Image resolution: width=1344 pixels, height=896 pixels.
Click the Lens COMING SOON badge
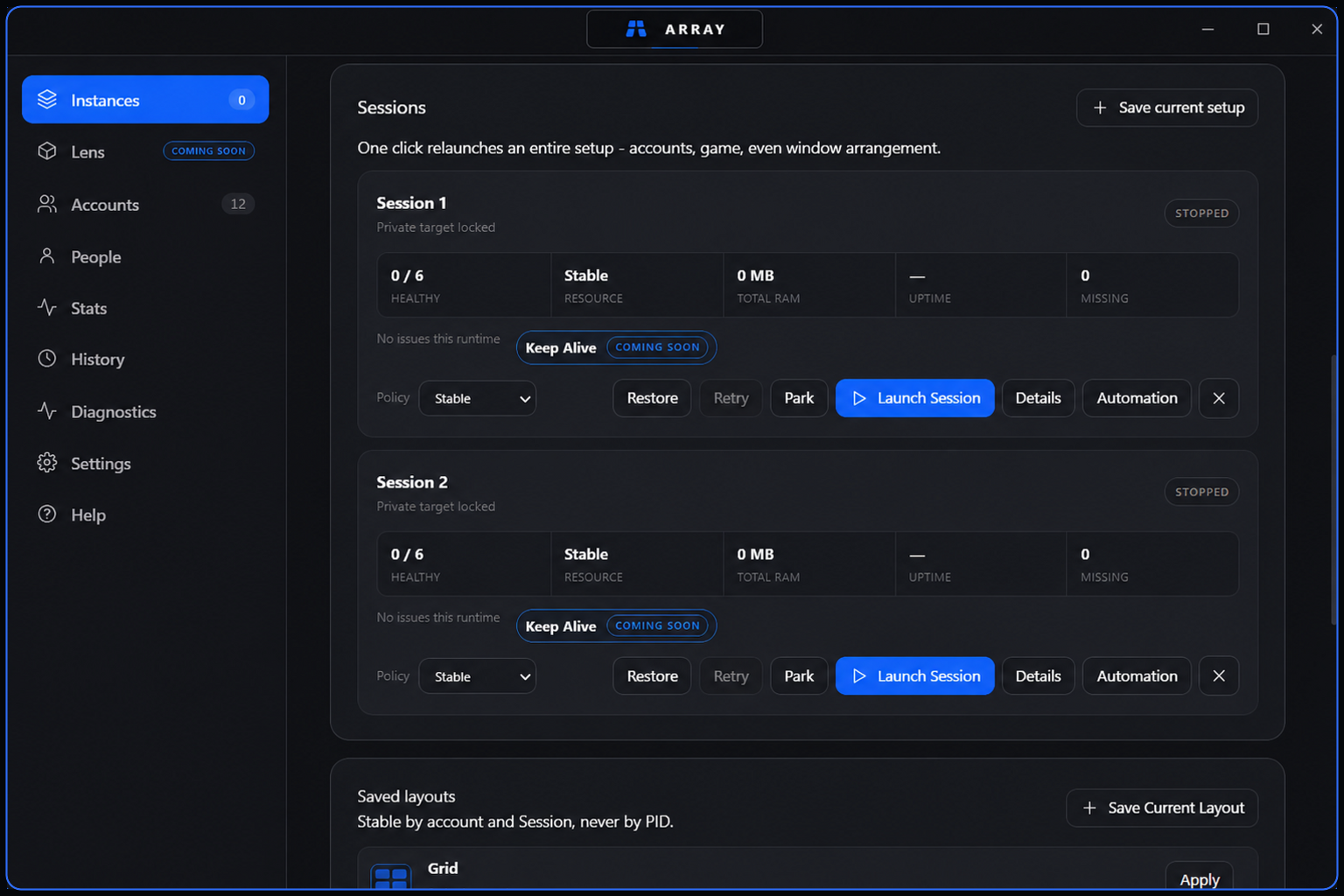click(x=209, y=151)
